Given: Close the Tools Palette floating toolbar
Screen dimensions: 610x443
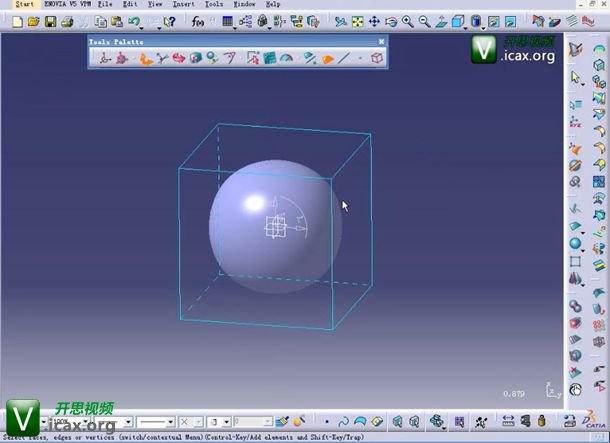Looking at the screenshot, I should [381, 41].
